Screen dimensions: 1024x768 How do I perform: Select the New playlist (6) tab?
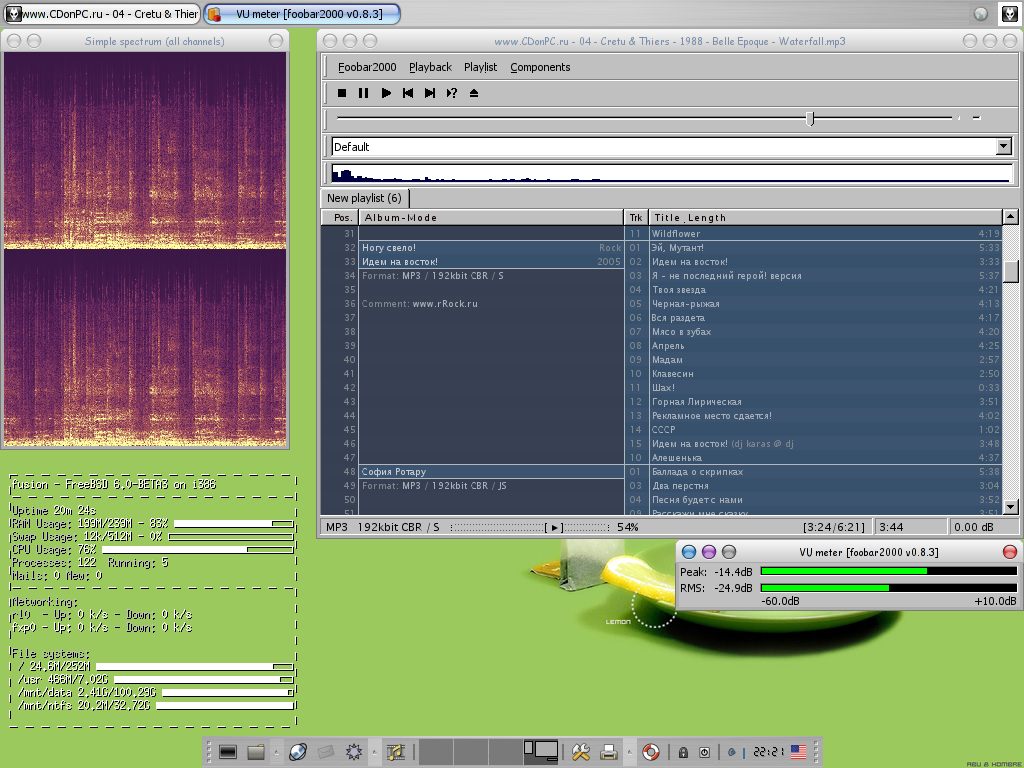pyautogui.click(x=364, y=198)
